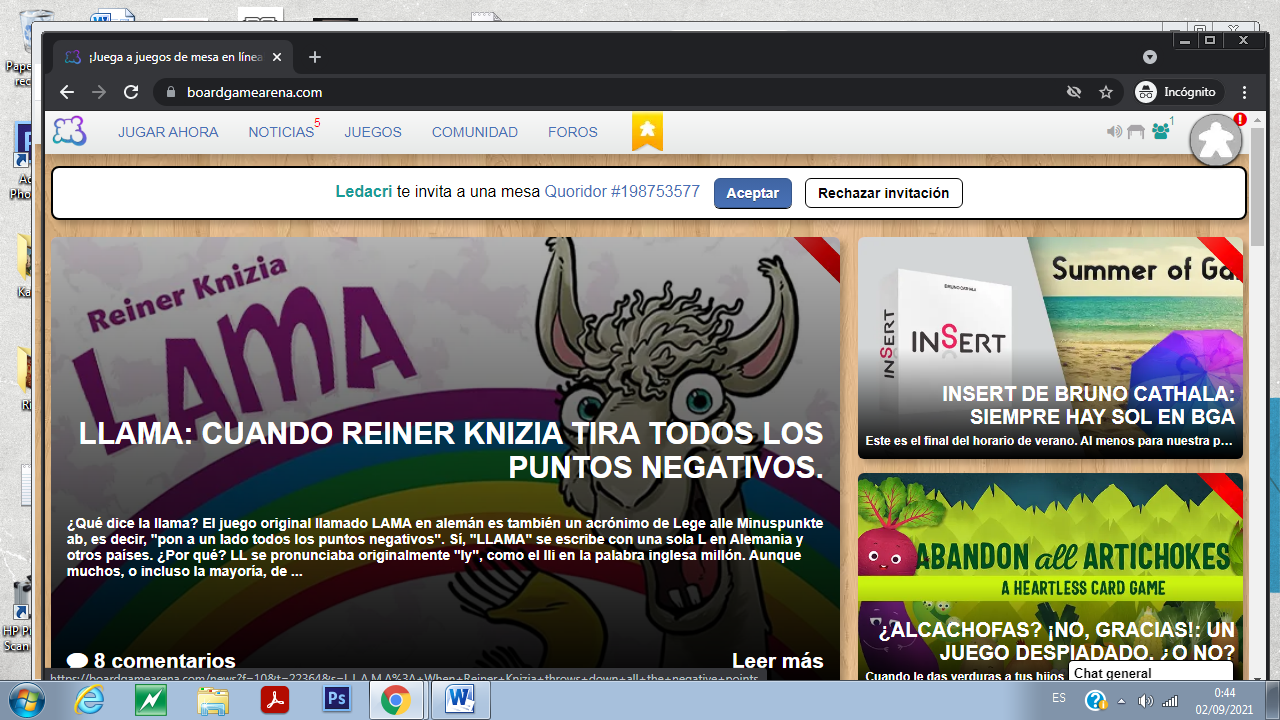Image resolution: width=1280 pixels, height=720 pixels.
Task: Open the Quoridor #198753577 table link
Action: (622, 192)
